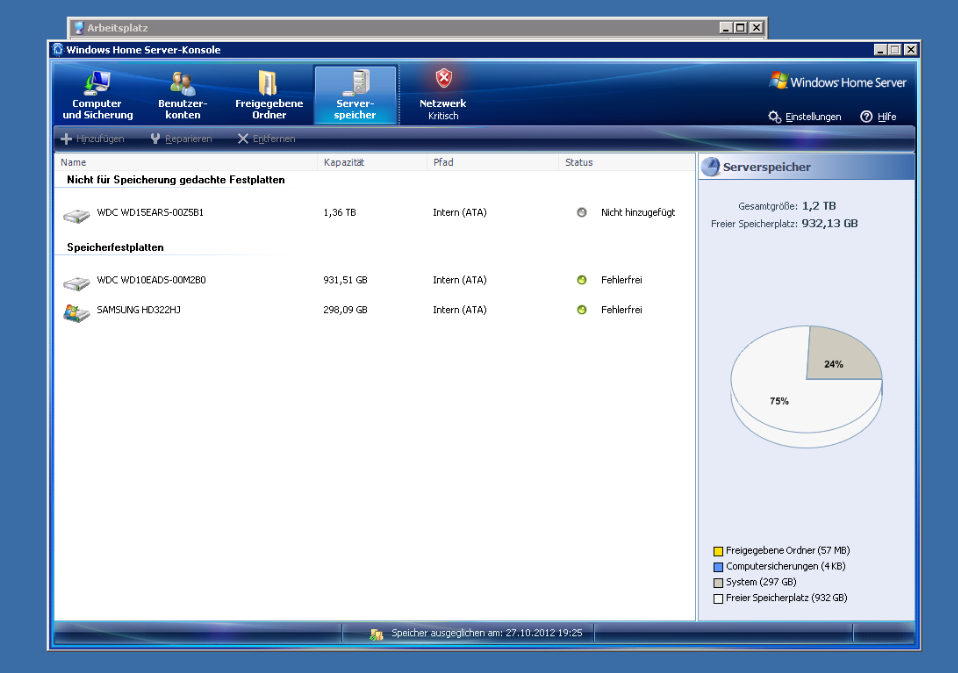958x673 pixels.
Task: Click the 298,09 GB capacity value
Action: [345, 310]
